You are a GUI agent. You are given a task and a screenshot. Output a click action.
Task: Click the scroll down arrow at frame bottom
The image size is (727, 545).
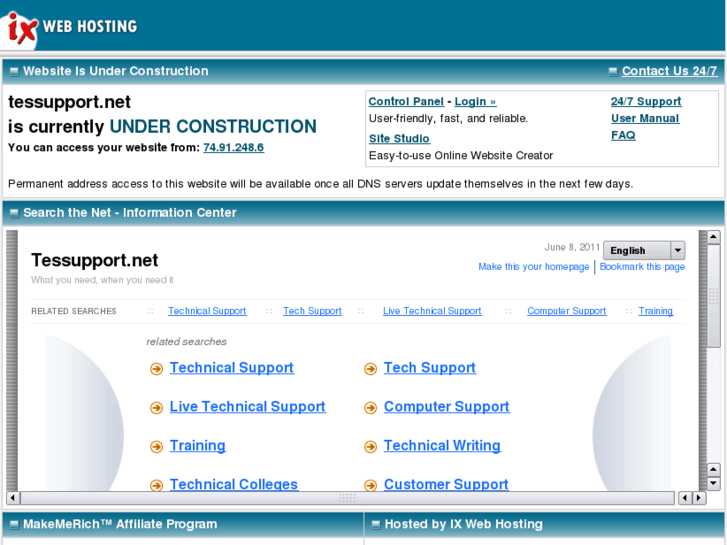pos(714,483)
